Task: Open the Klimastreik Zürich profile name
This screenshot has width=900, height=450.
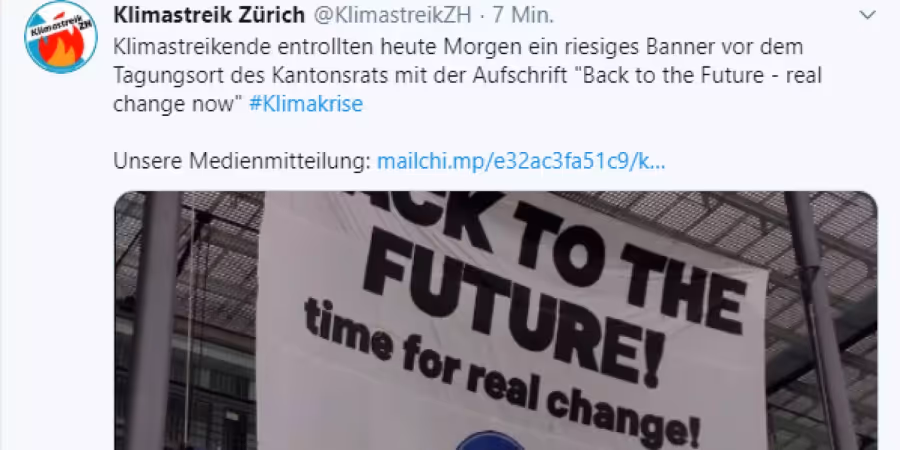Action: (x=209, y=15)
